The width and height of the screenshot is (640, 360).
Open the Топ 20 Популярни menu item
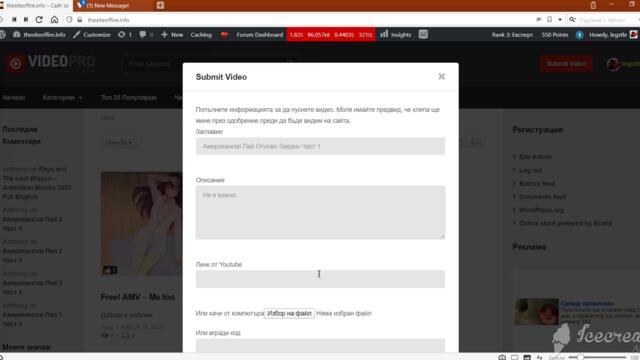point(129,98)
